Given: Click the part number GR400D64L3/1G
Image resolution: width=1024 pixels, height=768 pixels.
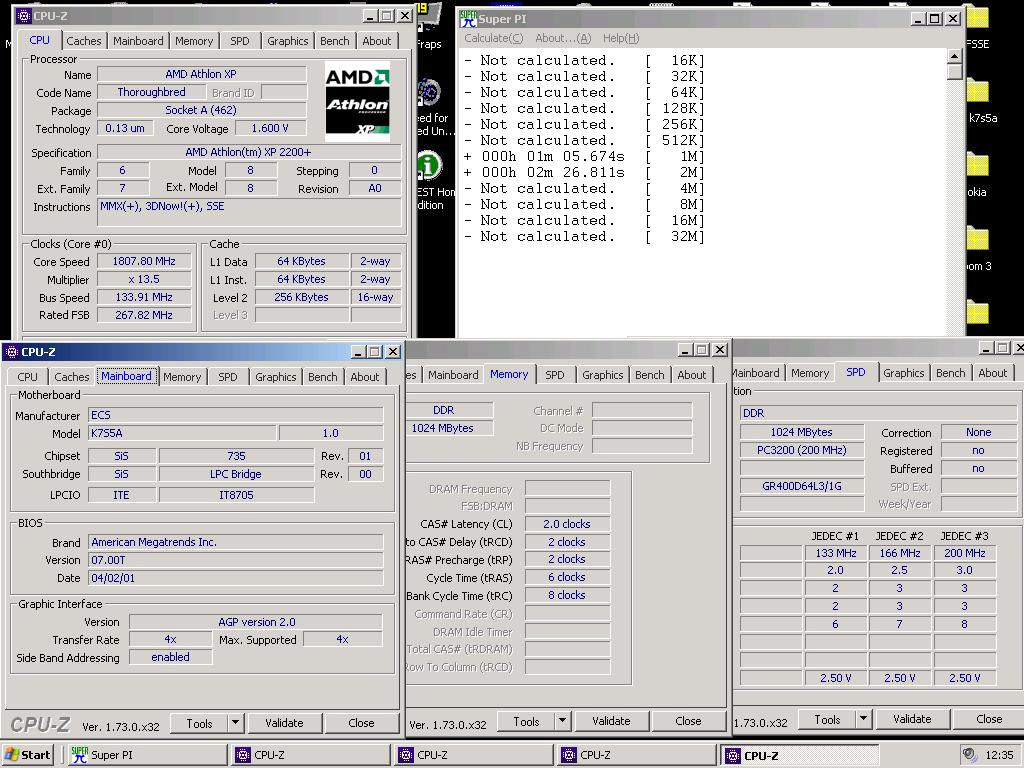Looking at the screenshot, I should point(801,486).
